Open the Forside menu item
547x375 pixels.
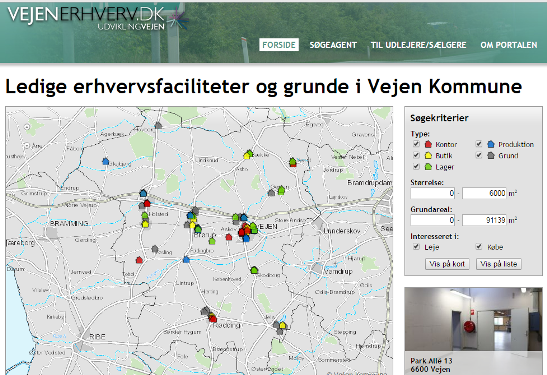point(279,45)
